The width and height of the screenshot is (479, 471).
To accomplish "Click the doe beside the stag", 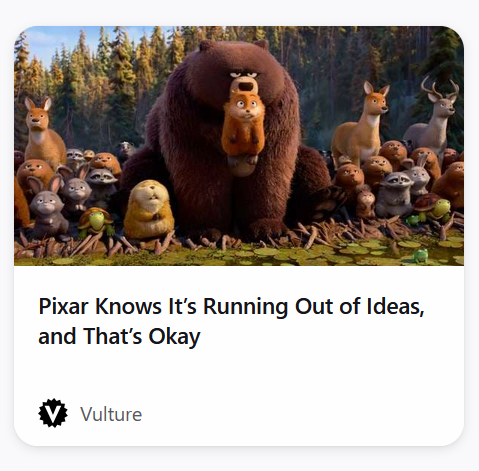I will pos(362,125).
